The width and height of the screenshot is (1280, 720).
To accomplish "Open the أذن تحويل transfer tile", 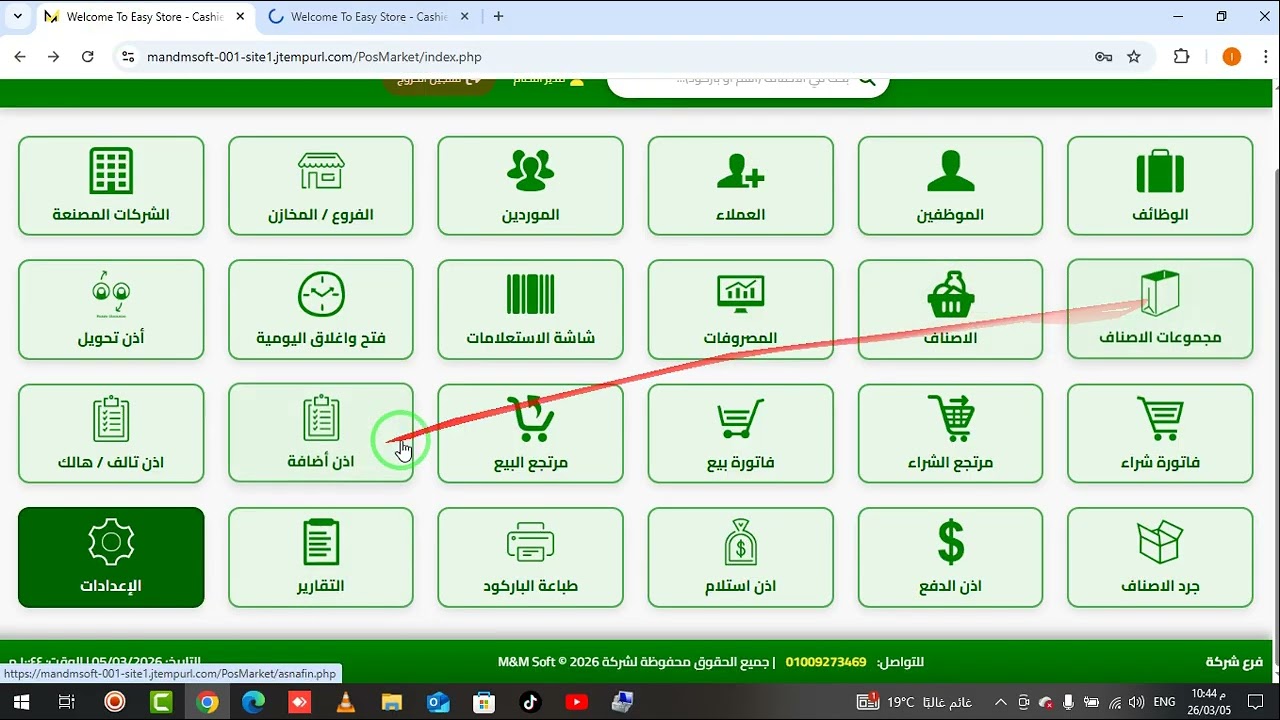I will click(x=111, y=310).
